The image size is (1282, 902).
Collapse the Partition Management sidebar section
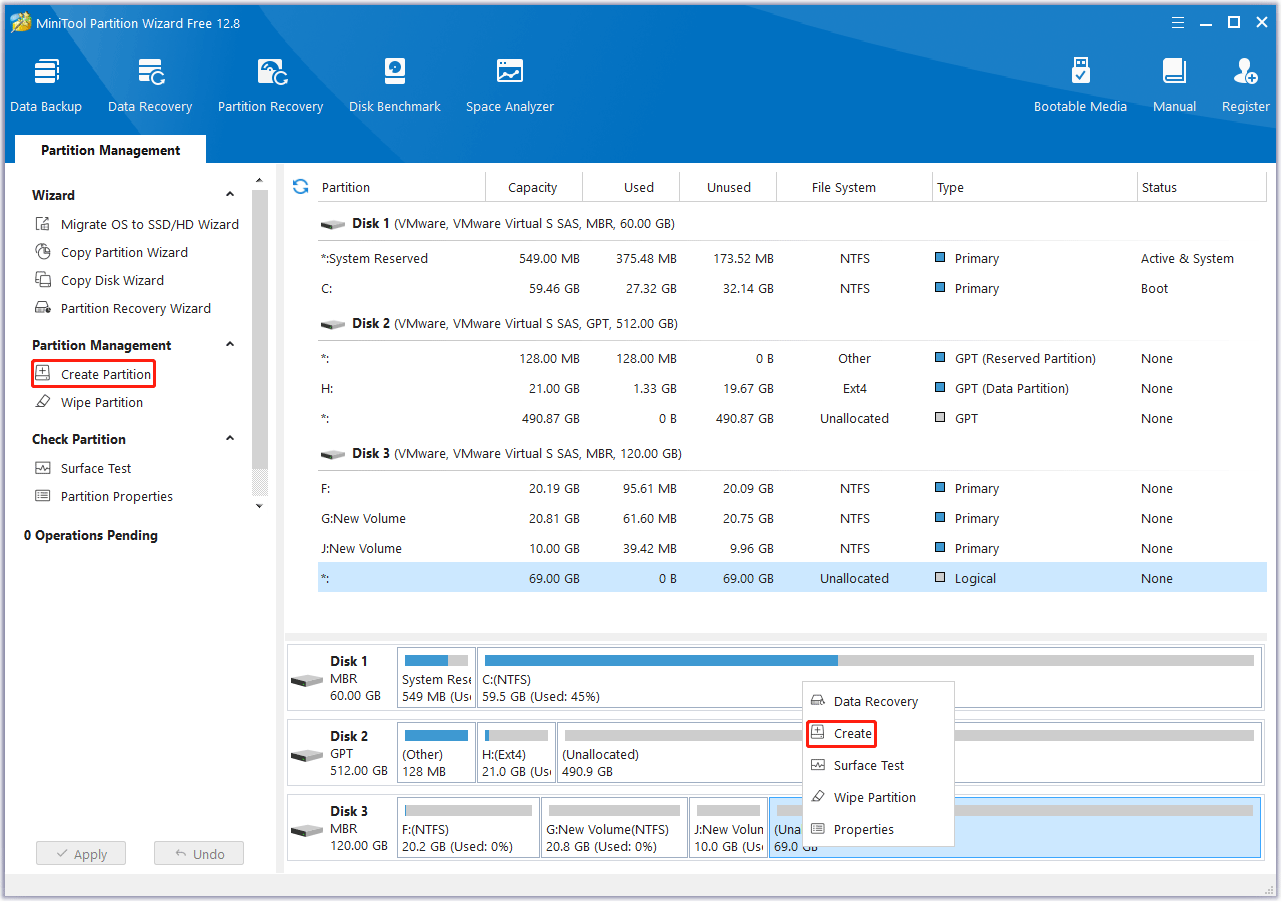pos(230,345)
